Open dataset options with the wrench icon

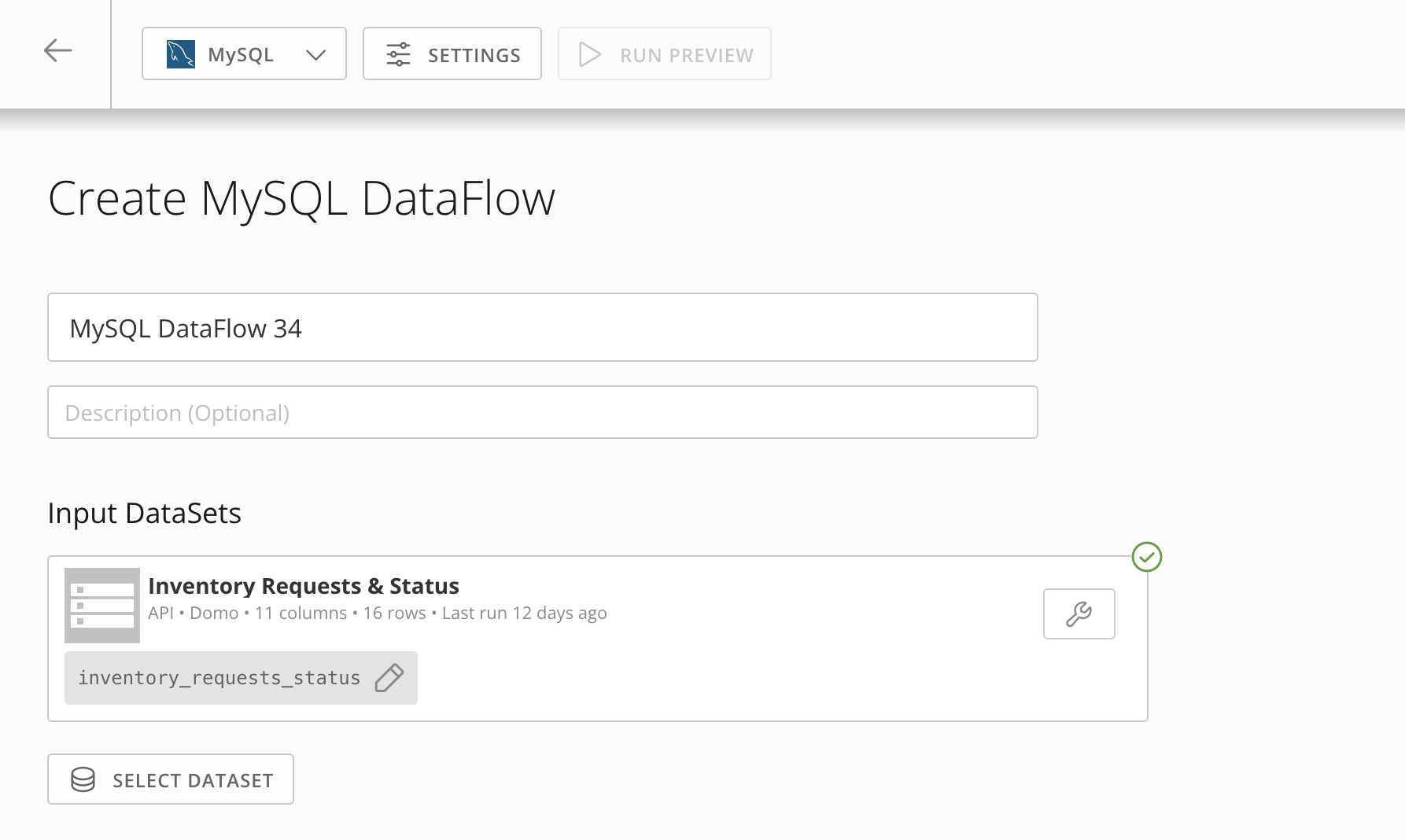pos(1079,613)
